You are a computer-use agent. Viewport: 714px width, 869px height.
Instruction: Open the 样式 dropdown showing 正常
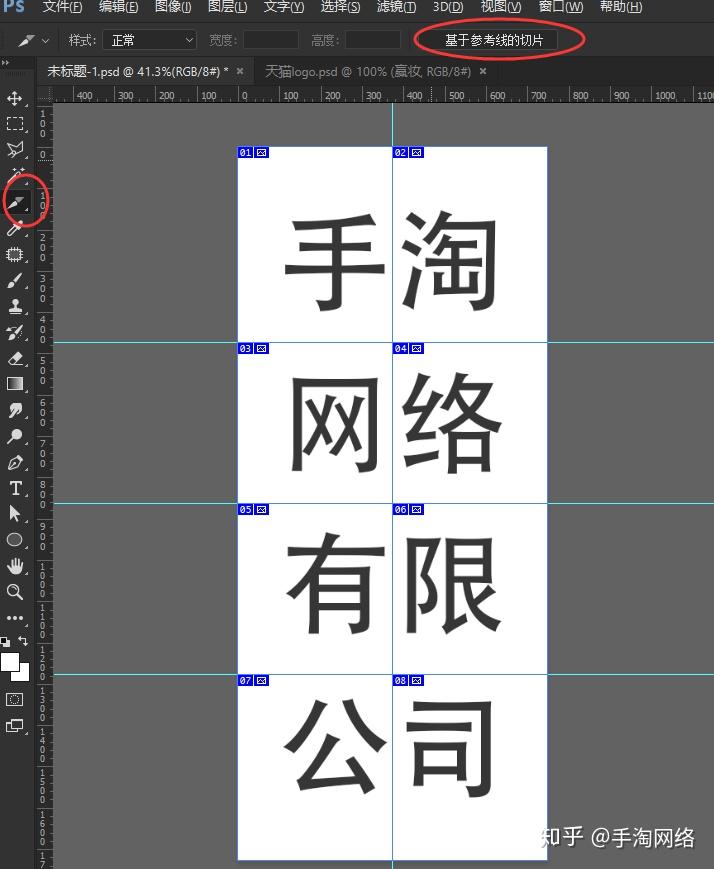pyautogui.click(x=150, y=40)
